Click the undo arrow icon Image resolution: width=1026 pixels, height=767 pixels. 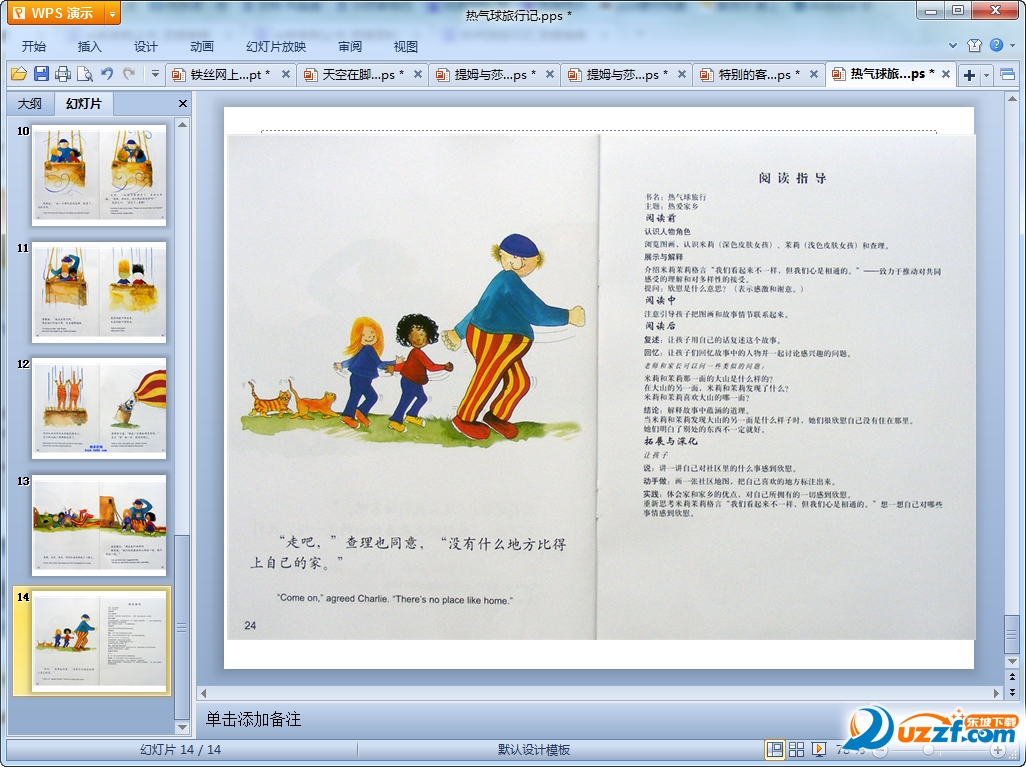click(x=107, y=74)
